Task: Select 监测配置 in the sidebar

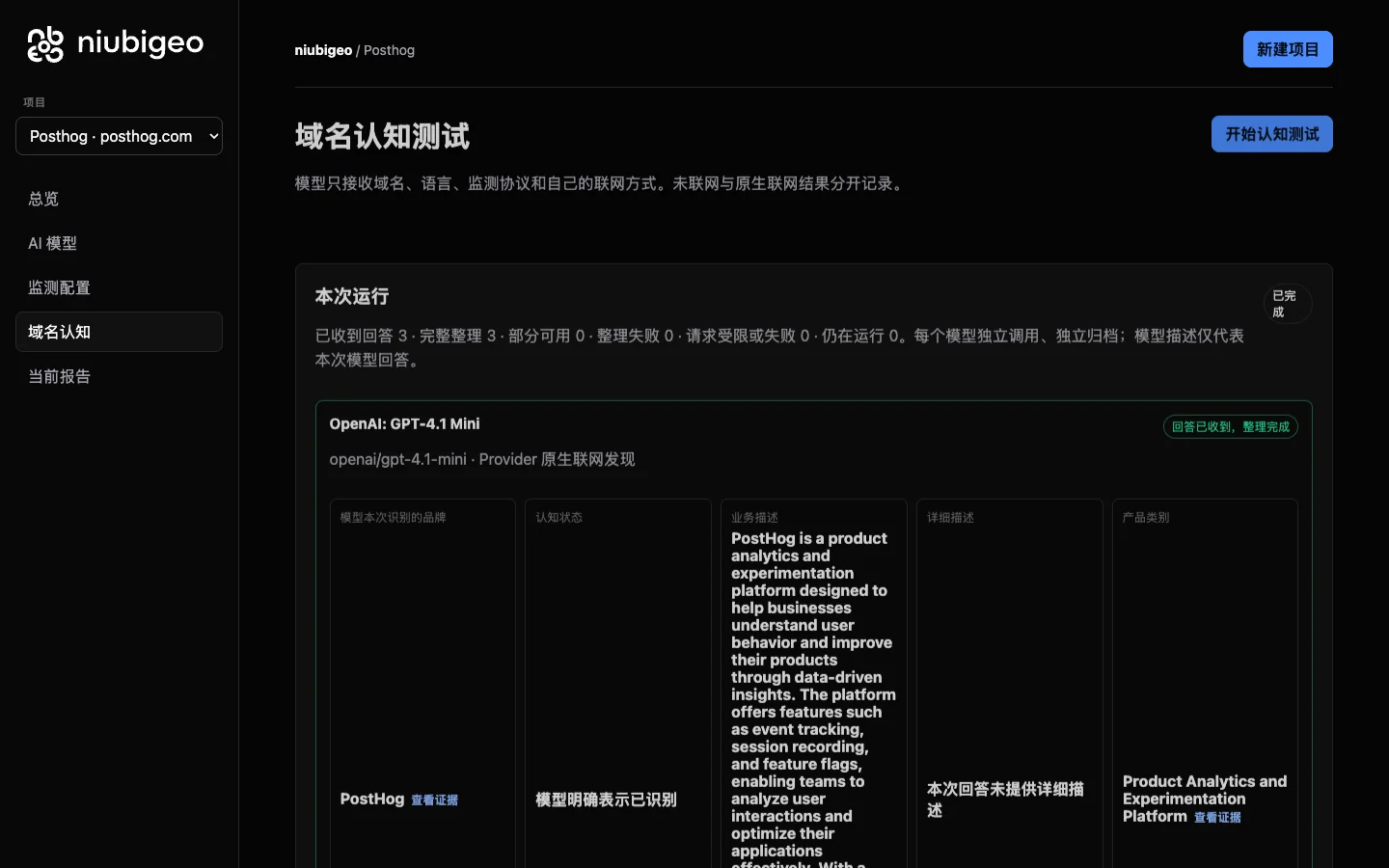Action: coord(119,287)
